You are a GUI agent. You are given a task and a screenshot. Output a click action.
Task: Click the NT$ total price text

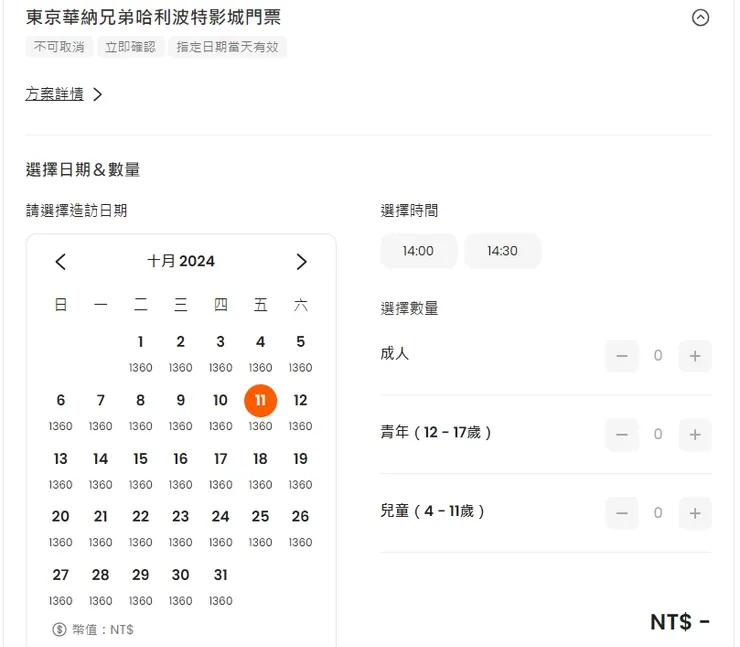pyautogui.click(x=680, y=622)
